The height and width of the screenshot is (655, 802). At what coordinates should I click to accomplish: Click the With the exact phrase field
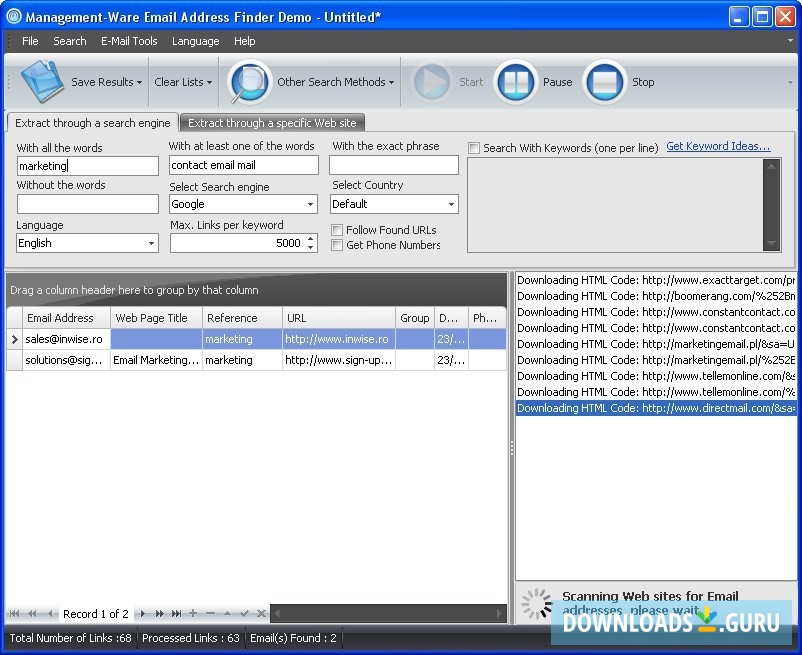(394, 166)
